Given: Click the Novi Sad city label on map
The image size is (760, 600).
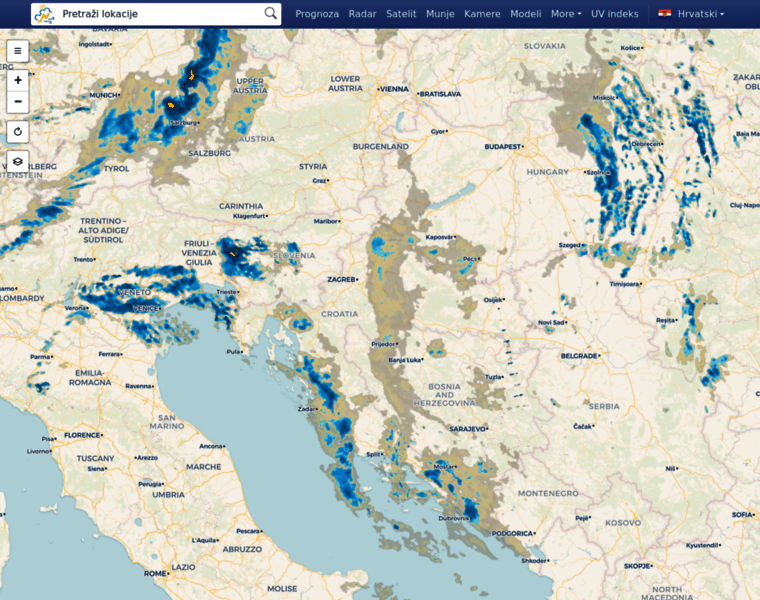Looking at the screenshot, I should point(551,322).
